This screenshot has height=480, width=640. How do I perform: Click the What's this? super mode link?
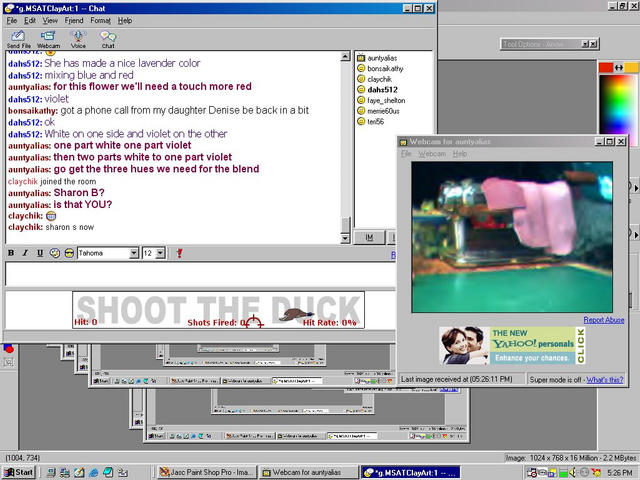(605, 380)
